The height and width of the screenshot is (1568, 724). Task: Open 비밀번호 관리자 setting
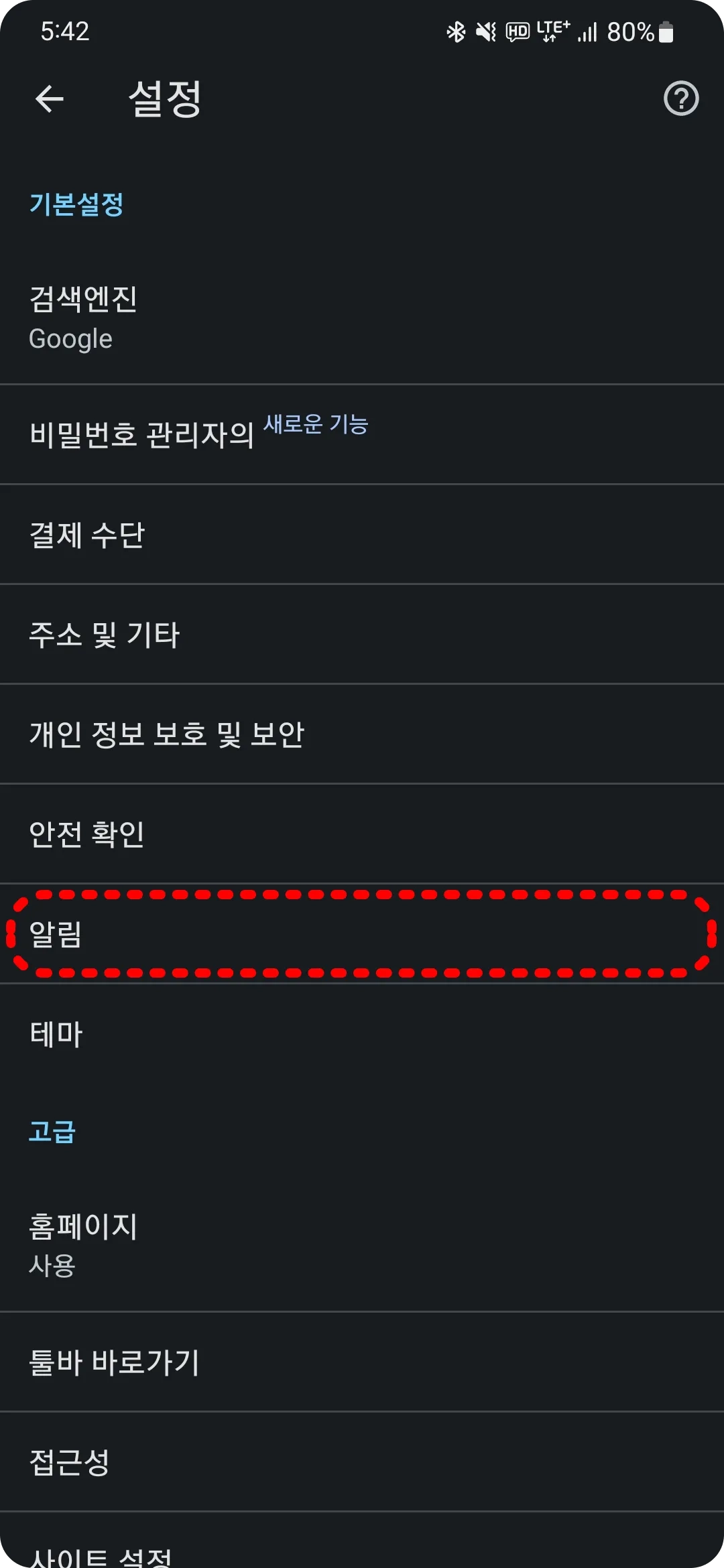(362, 434)
